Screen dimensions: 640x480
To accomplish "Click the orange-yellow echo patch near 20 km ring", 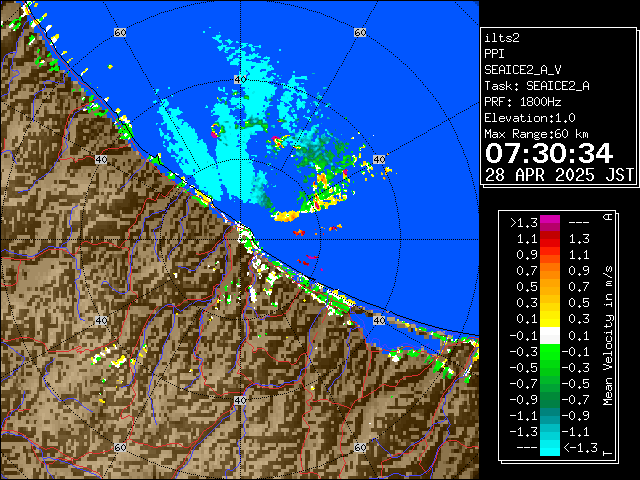I will point(286,216).
